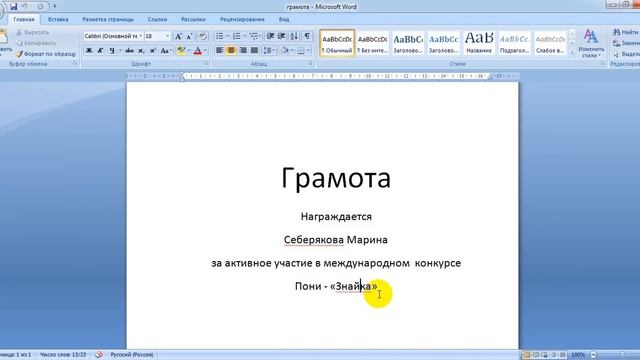The width and height of the screenshot is (640, 360).
Task: Click Replace (Заменить) in editing group
Action: pyautogui.click(x=627, y=43)
